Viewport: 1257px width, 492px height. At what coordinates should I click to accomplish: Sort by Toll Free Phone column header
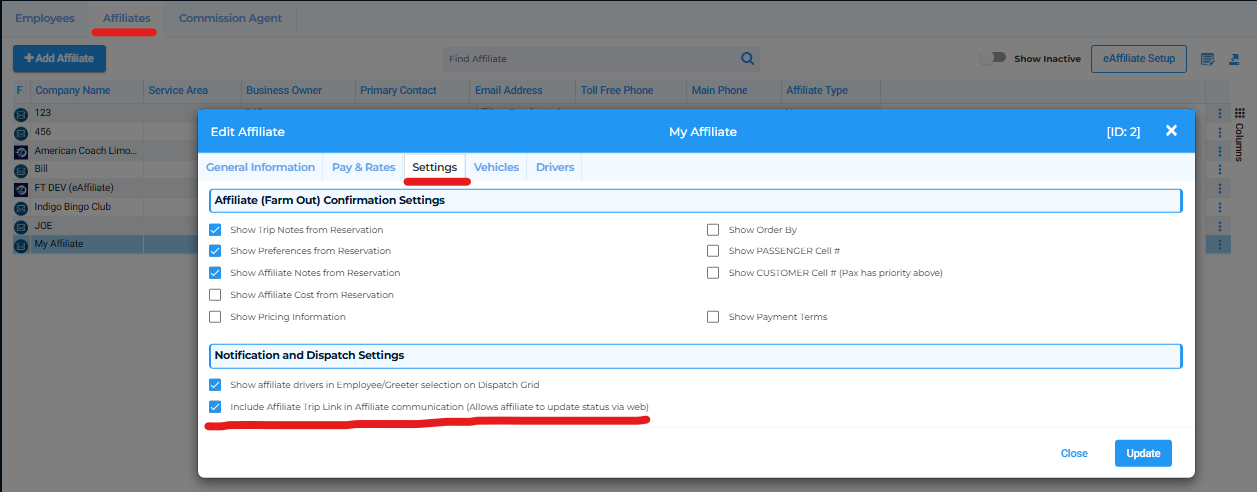(617, 90)
